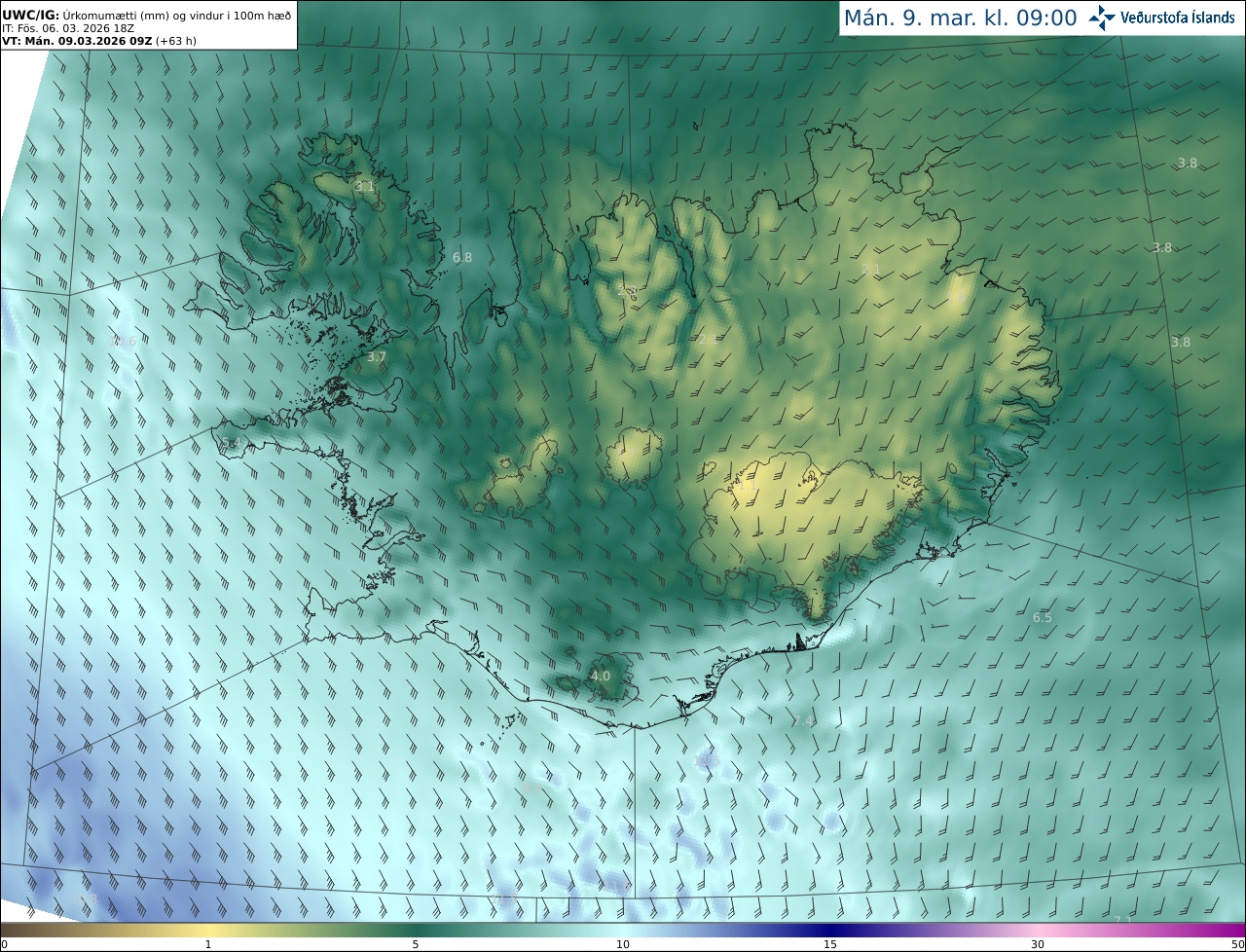This screenshot has width=1246, height=952.
Task: Click the 6.5 value label on the map
Action: click(1043, 618)
